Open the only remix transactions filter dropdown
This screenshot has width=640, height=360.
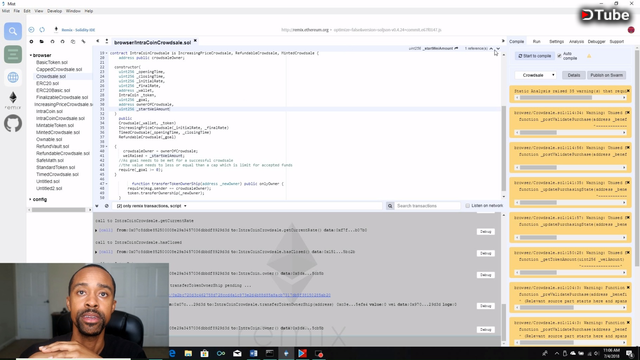(151, 206)
